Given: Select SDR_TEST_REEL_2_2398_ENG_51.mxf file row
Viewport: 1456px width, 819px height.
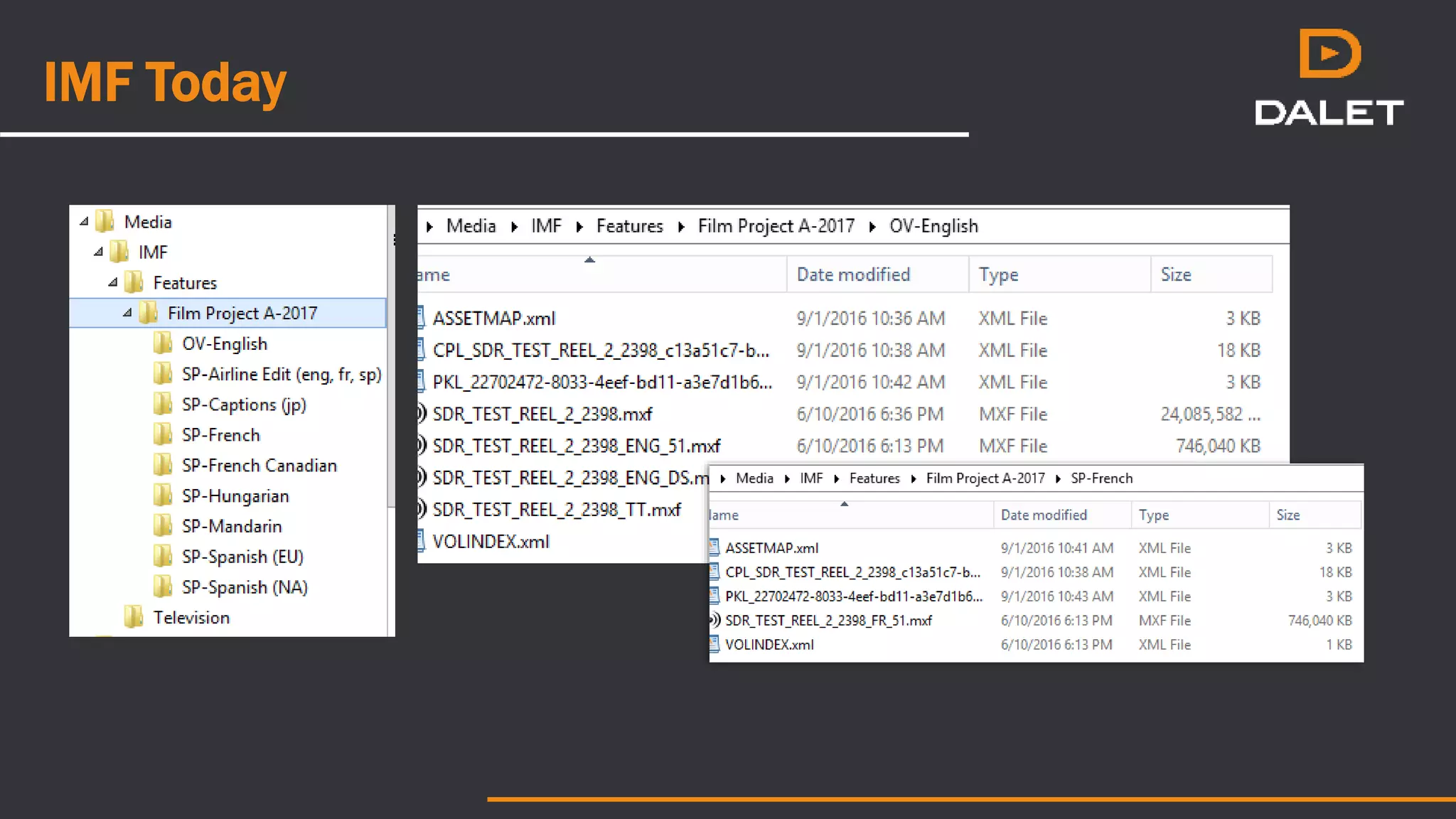Looking at the screenshot, I should click(x=576, y=446).
